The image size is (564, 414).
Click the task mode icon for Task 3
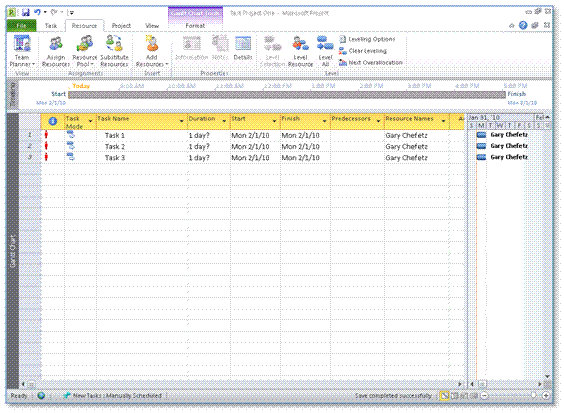pos(71,157)
